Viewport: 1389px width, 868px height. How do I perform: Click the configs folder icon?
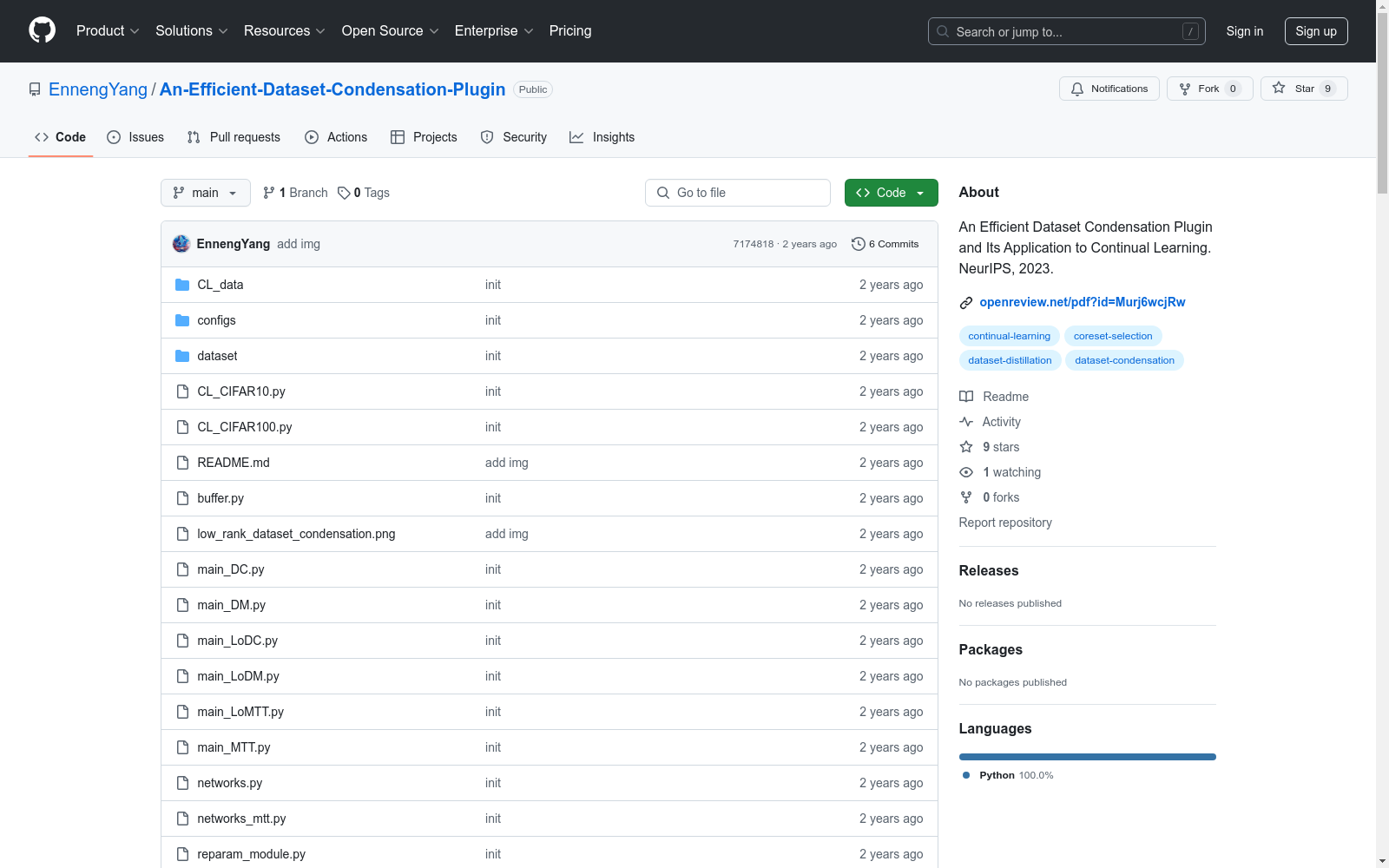tap(182, 320)
